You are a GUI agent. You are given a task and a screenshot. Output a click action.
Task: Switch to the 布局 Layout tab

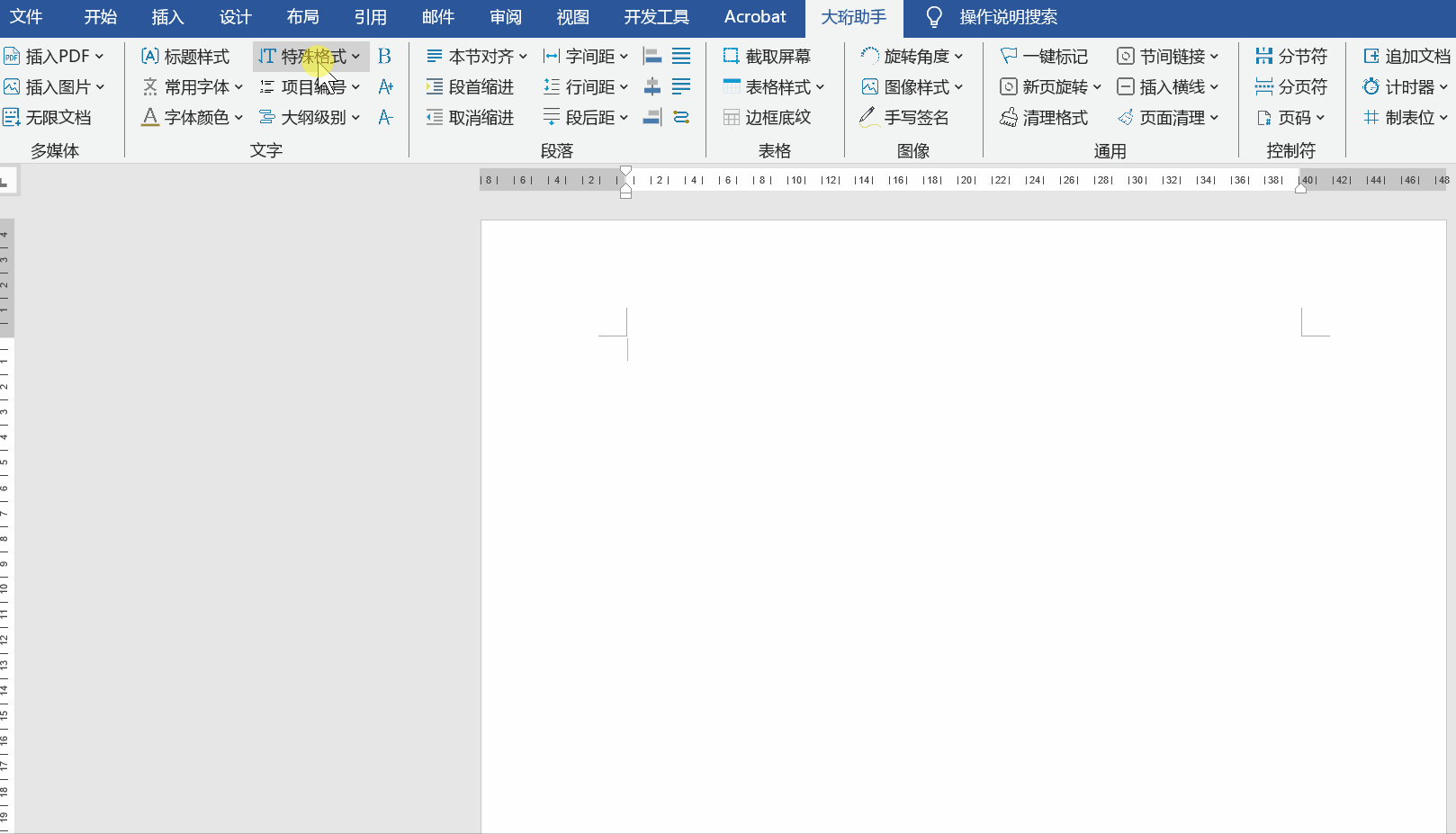tap(302, 17)
